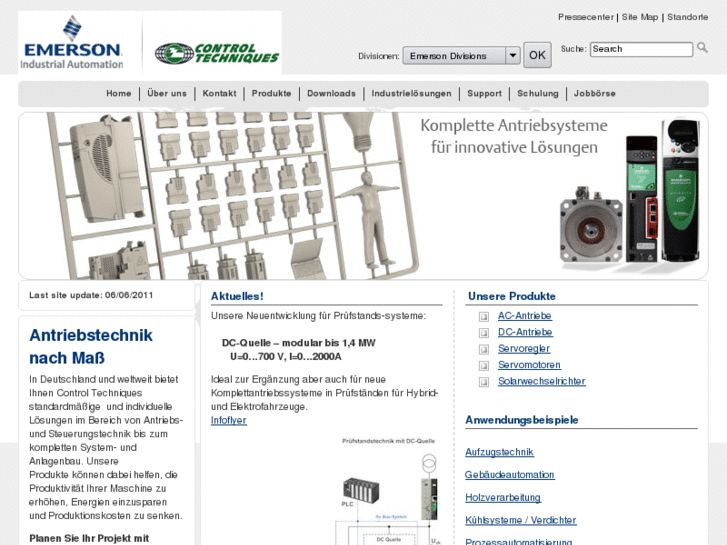Screen dimensions: 727x545
Task: Click the DC-Quelle modular bis 1,4 MW text
Action: (299, 343)
